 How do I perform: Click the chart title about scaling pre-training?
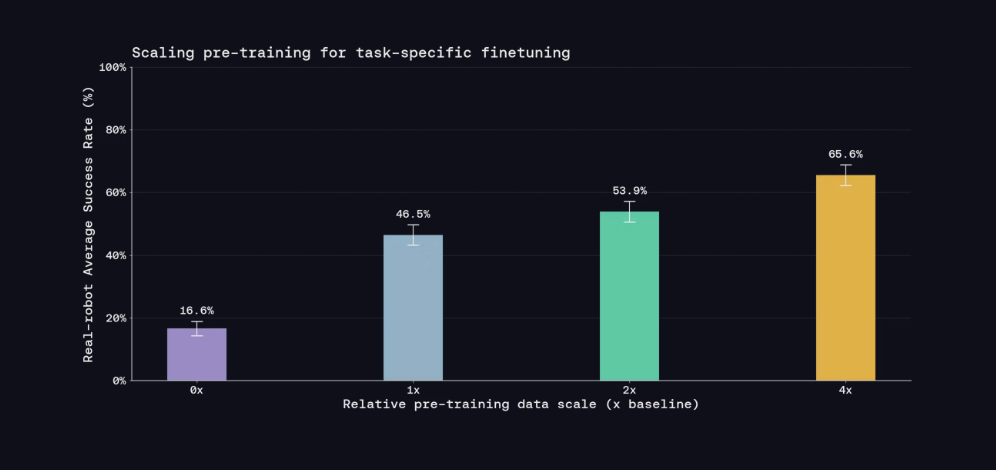[x=351, y=53]
